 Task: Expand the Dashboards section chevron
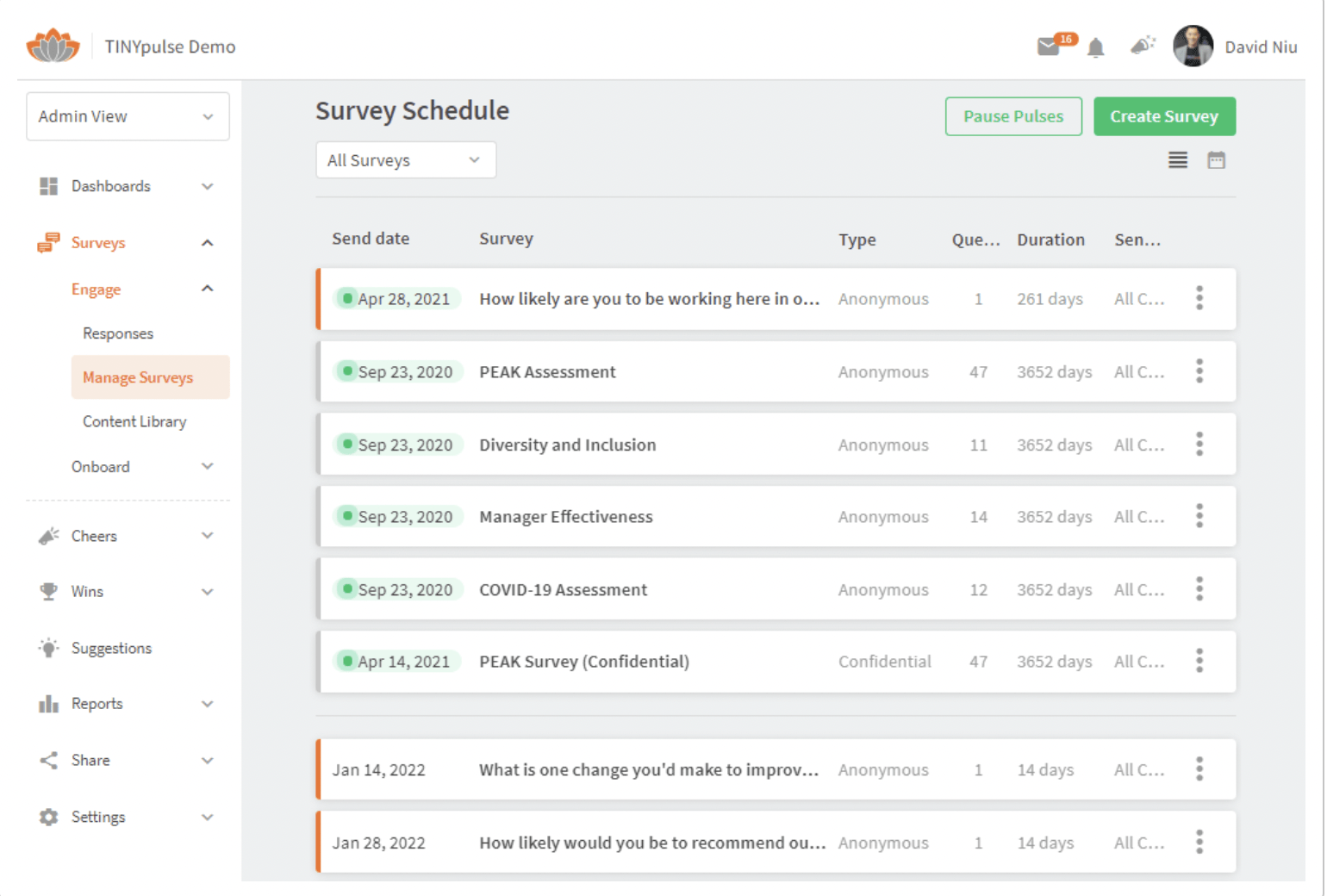[x=208, y=186]
